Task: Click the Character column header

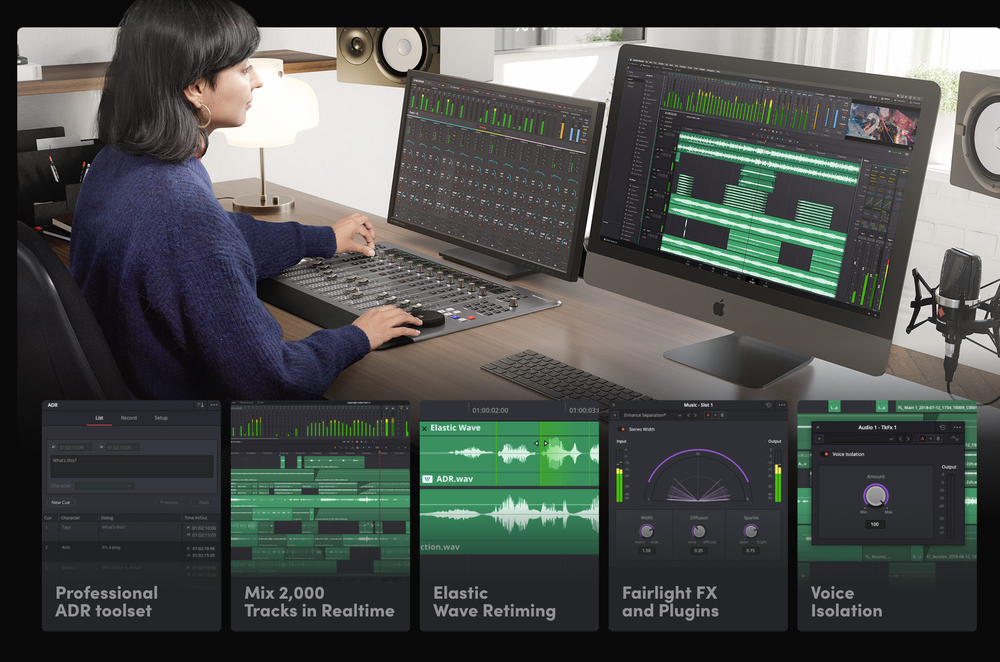Action: 70,518
